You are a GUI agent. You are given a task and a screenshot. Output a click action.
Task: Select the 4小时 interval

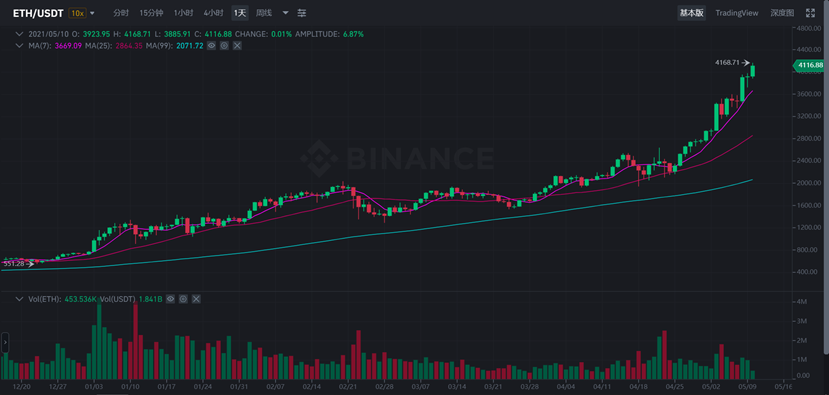214,13
